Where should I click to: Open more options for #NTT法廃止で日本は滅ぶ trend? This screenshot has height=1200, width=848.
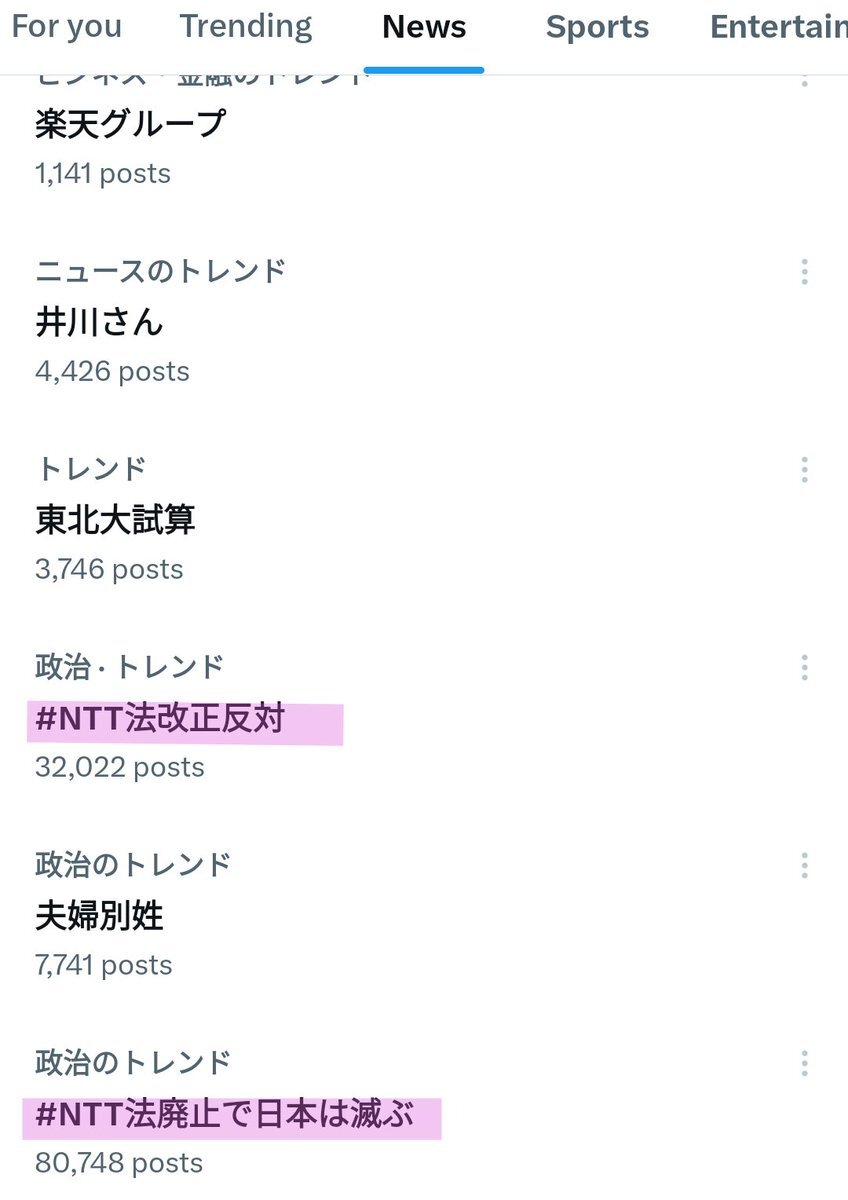click(x=804, y=1064)
